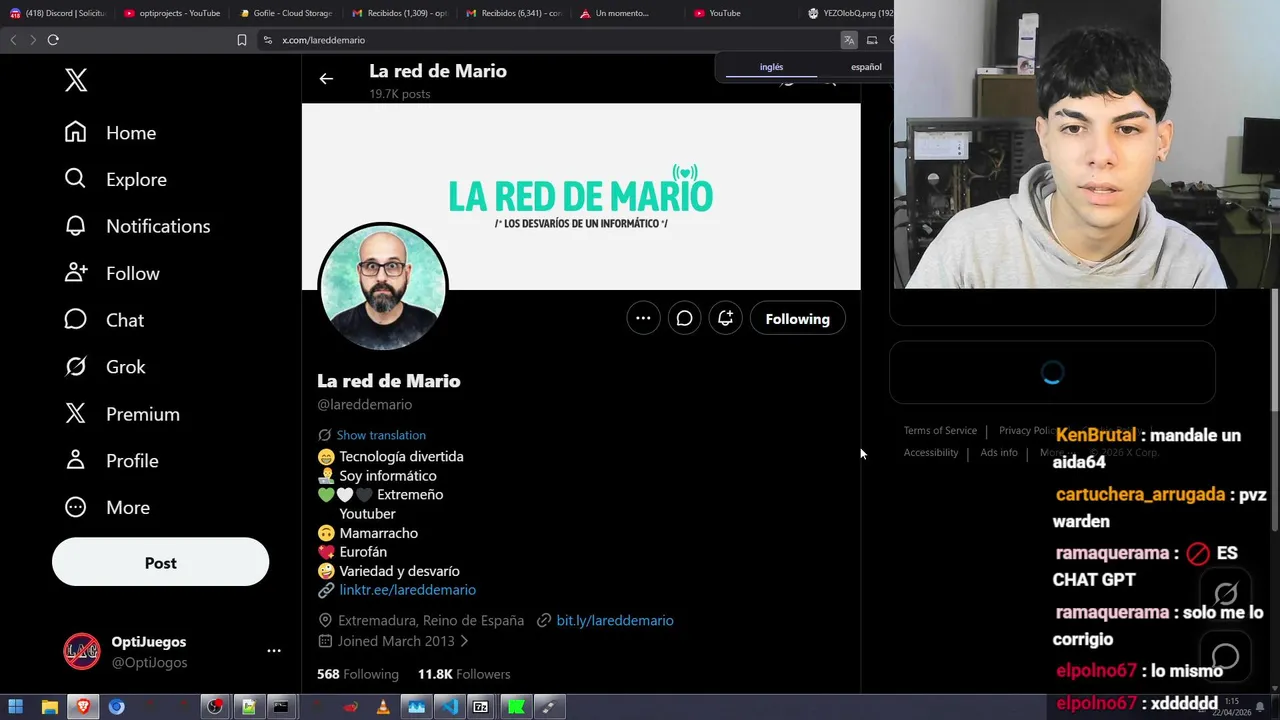The width and height of the screenshot is (1280, 720).
Task: Open OptiJuegos account menu dots
Action: click(x=274, y=651)
